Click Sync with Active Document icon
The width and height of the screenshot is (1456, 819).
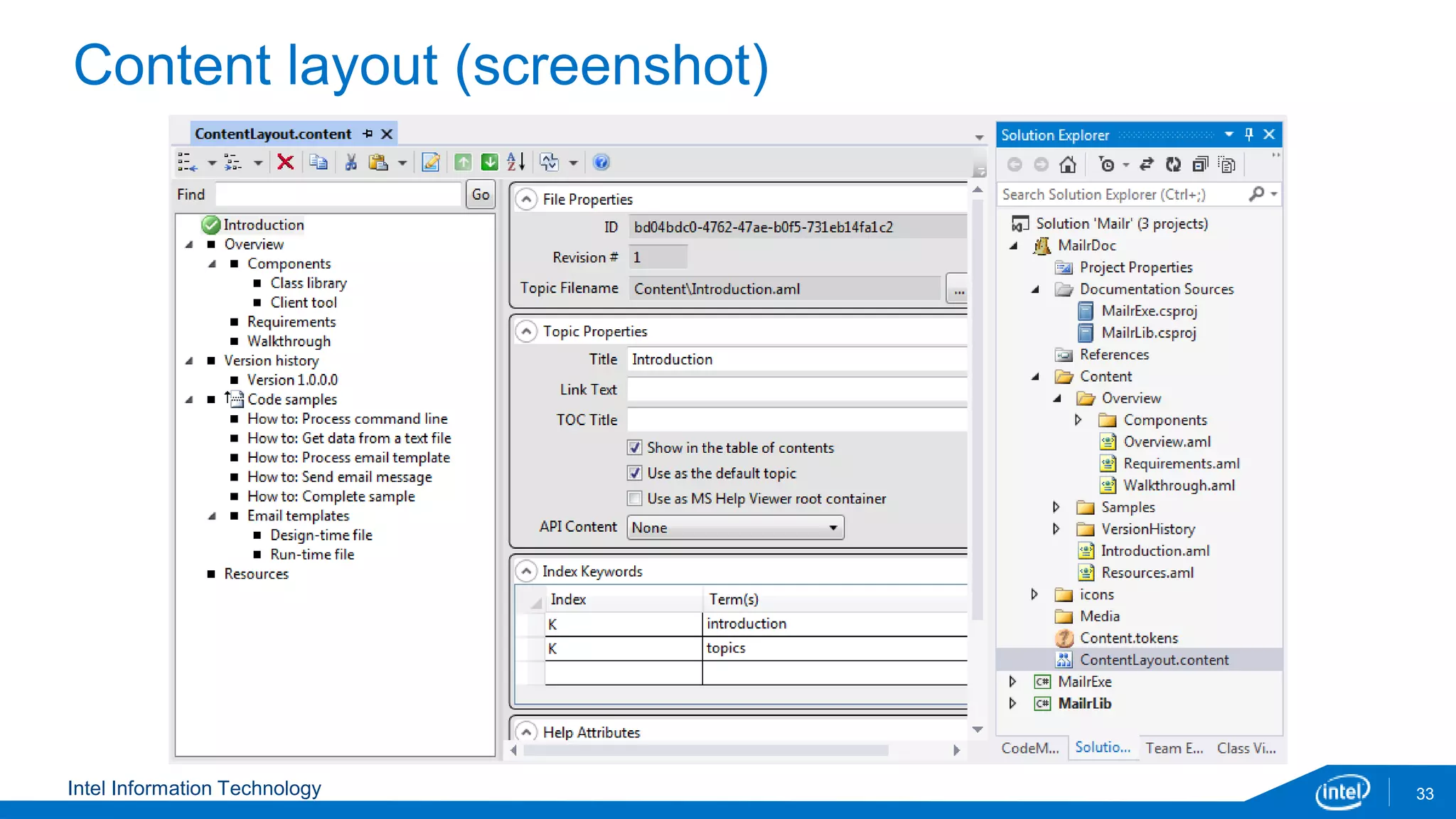pyautogui.click(x=1146, y=165)
